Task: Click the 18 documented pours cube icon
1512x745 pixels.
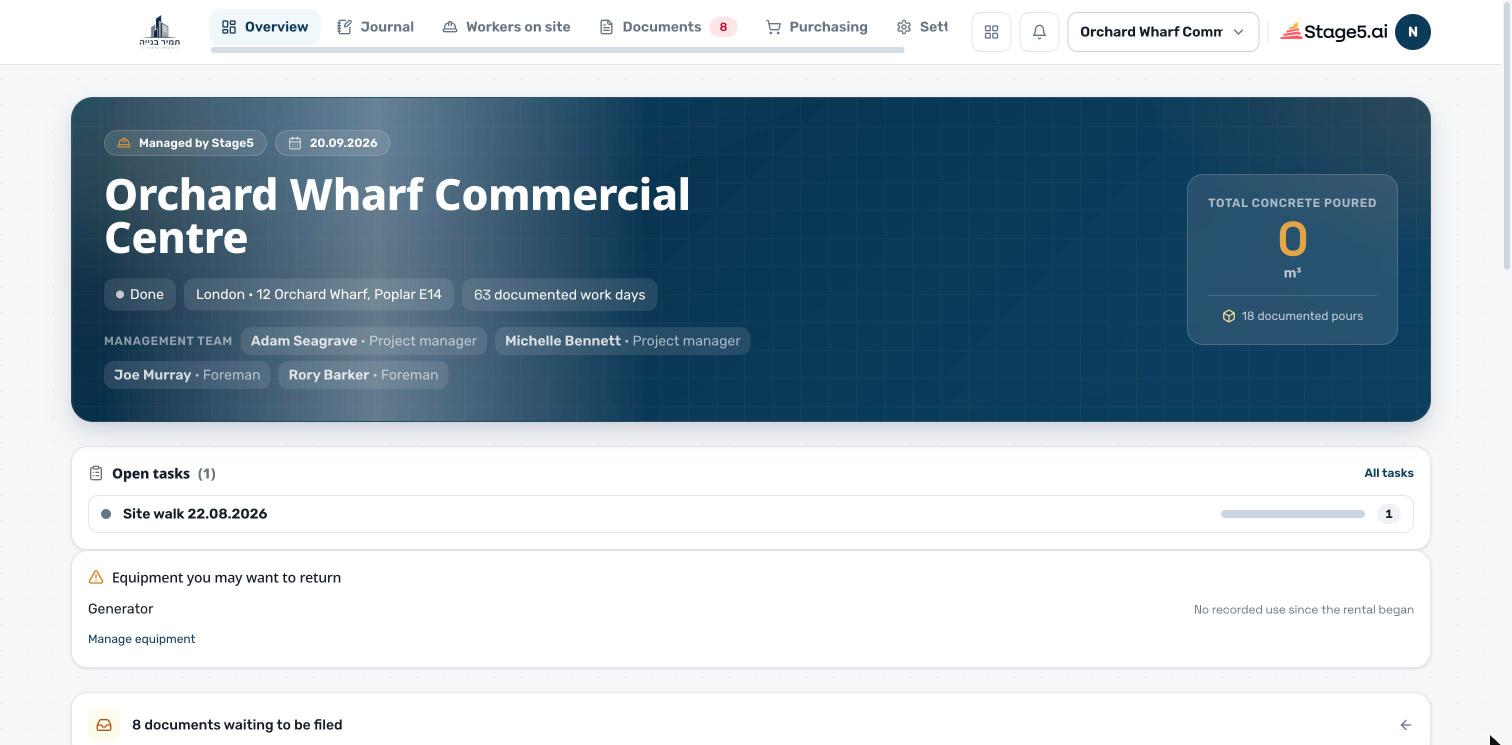Action: (1229, 316)
